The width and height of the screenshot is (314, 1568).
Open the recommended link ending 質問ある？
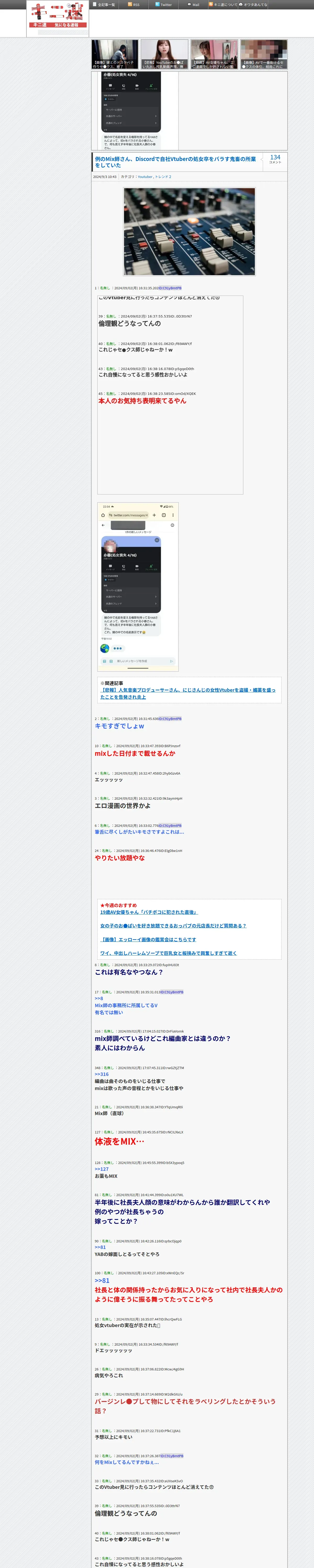pyautogui.click(x=173, y=926)
